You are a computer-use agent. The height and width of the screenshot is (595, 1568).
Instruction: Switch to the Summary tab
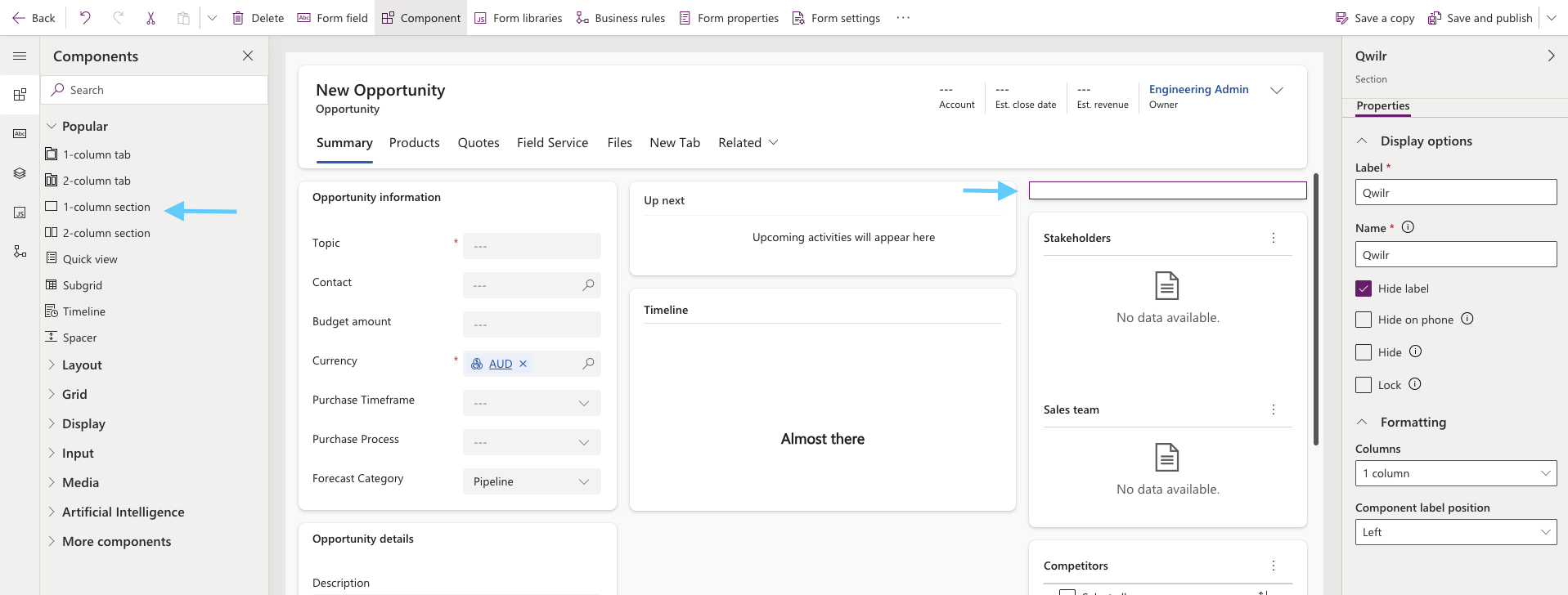click(x=344, y=143)
